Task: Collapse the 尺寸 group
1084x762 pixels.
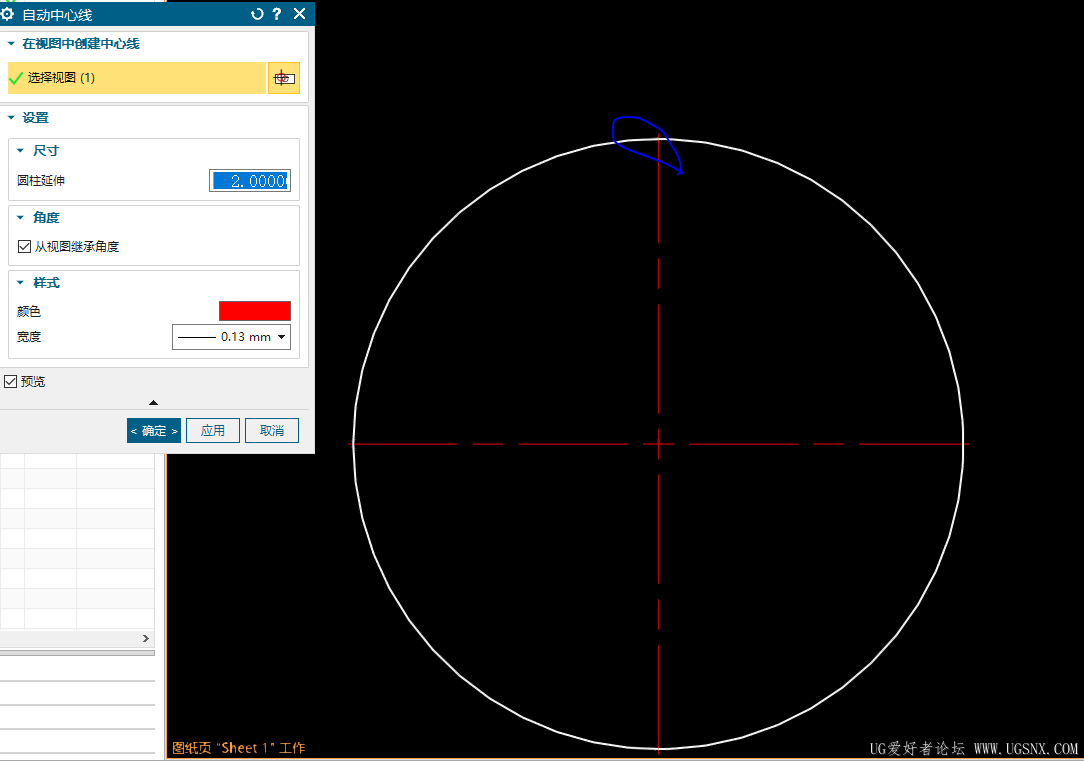Action: pyautogui.click(x=20, y=150)
